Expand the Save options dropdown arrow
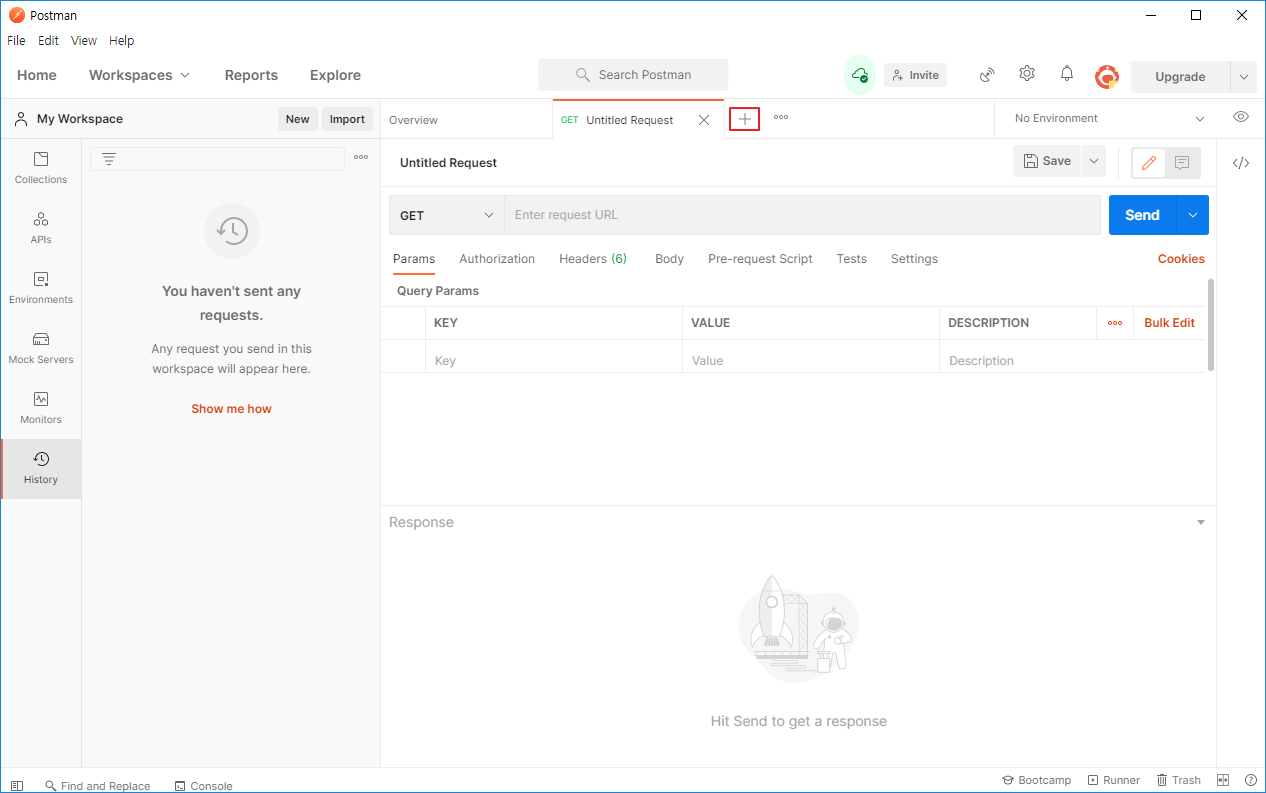 coord(1093,161)
